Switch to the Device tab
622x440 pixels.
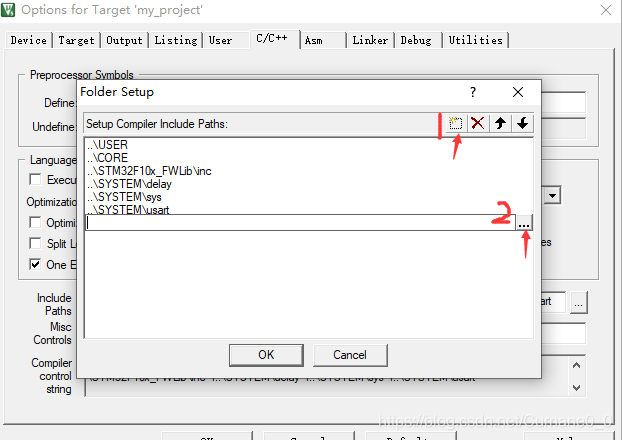click(29, 40)
